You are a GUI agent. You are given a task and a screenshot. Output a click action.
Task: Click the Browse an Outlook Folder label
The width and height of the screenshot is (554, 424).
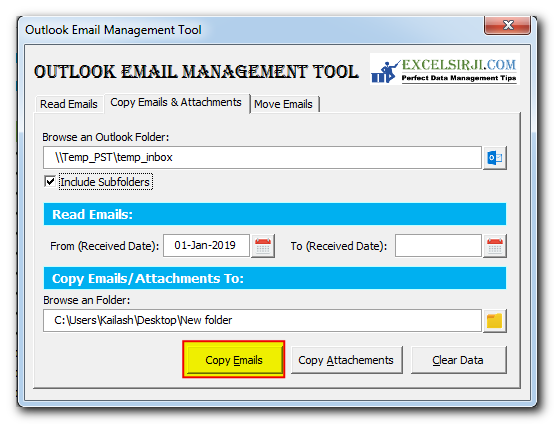[x=106, y=137]
